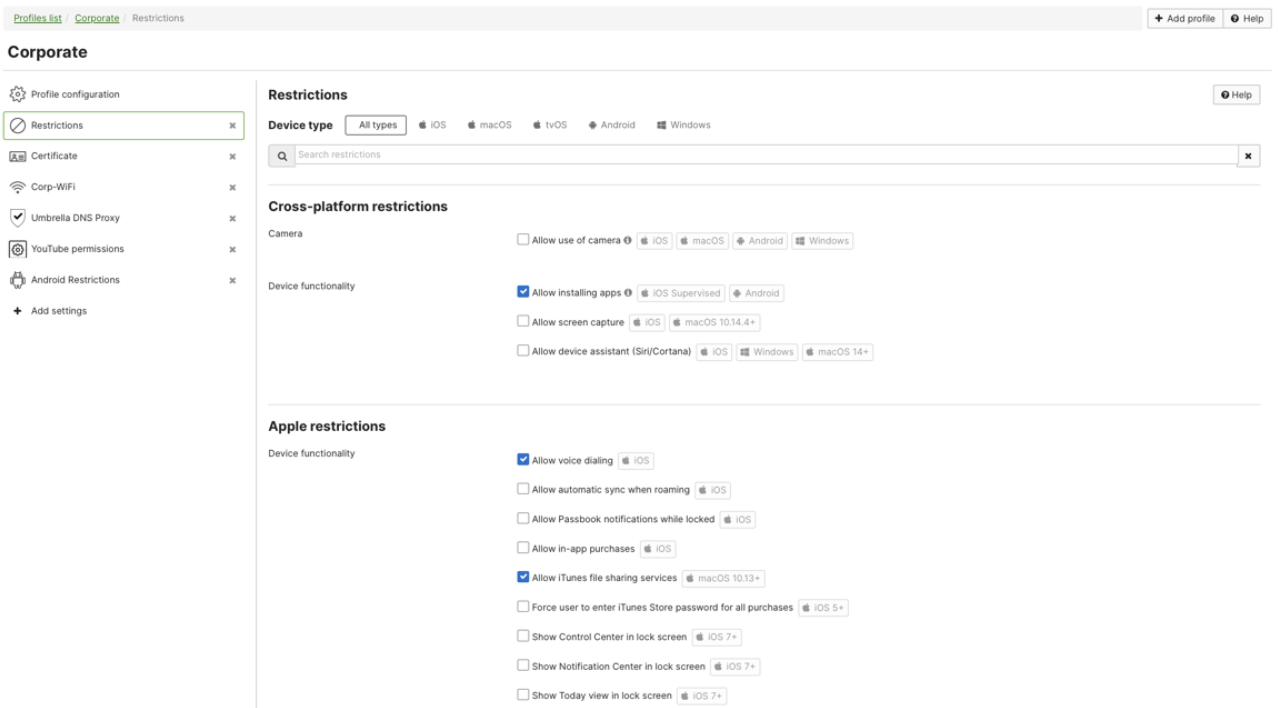Screen dimensions: 1278x708
Task: Focus the Search restrictions input field
Action: point(765,155)
